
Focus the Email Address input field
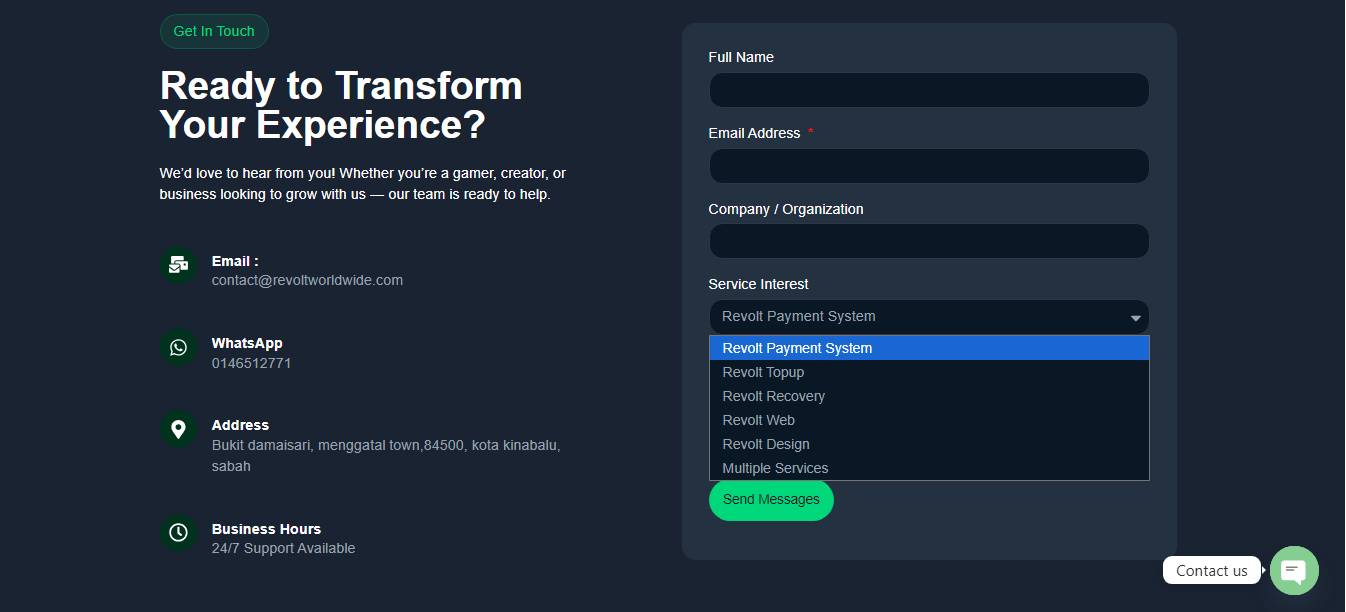point(929,166)
